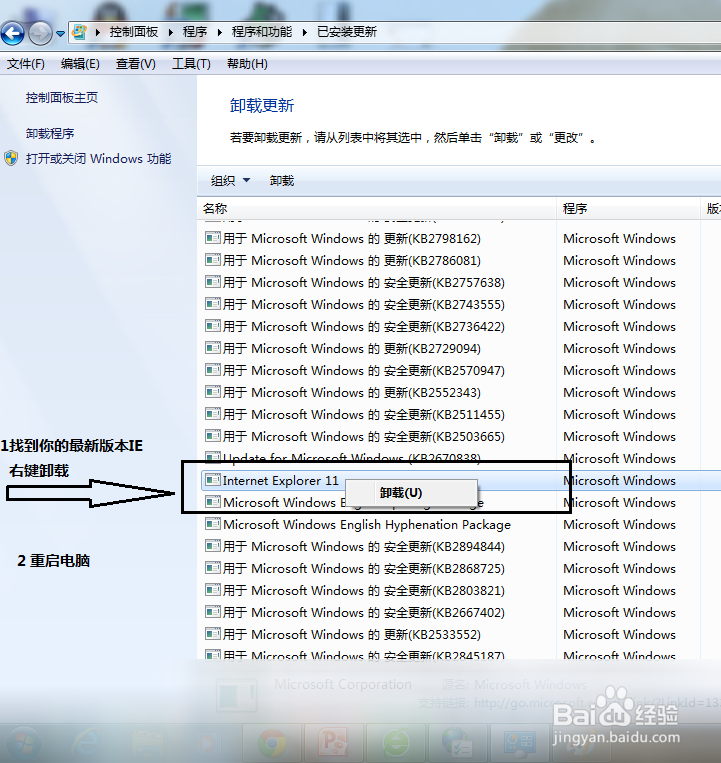Click the Control Panel icon in address bar
The width and height of the screenshot is (721, 763).
(79, 32)
